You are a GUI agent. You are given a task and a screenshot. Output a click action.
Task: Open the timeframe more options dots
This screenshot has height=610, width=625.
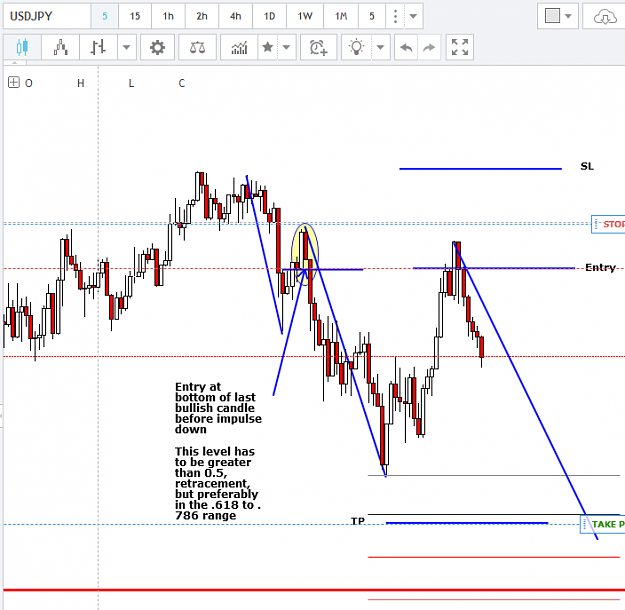click(395, 16)
